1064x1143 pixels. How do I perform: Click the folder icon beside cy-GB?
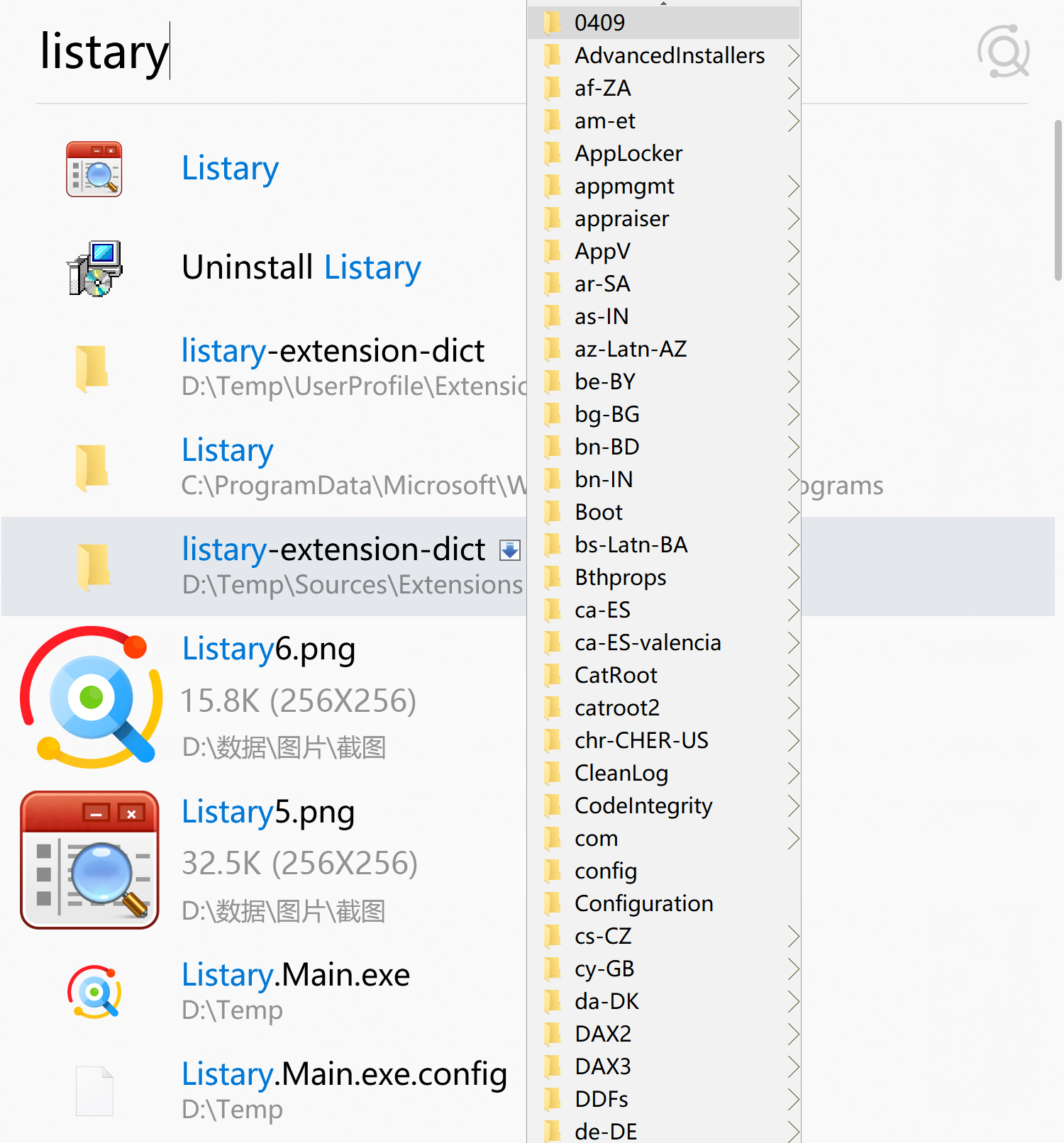coord(553,969)
